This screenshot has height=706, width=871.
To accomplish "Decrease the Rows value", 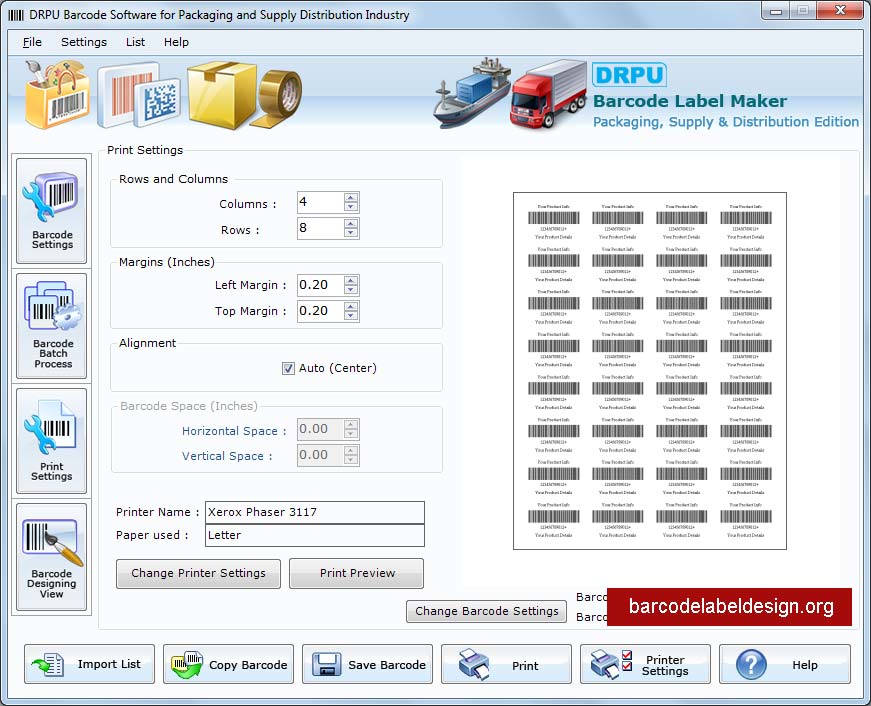I will pos(351,233).
